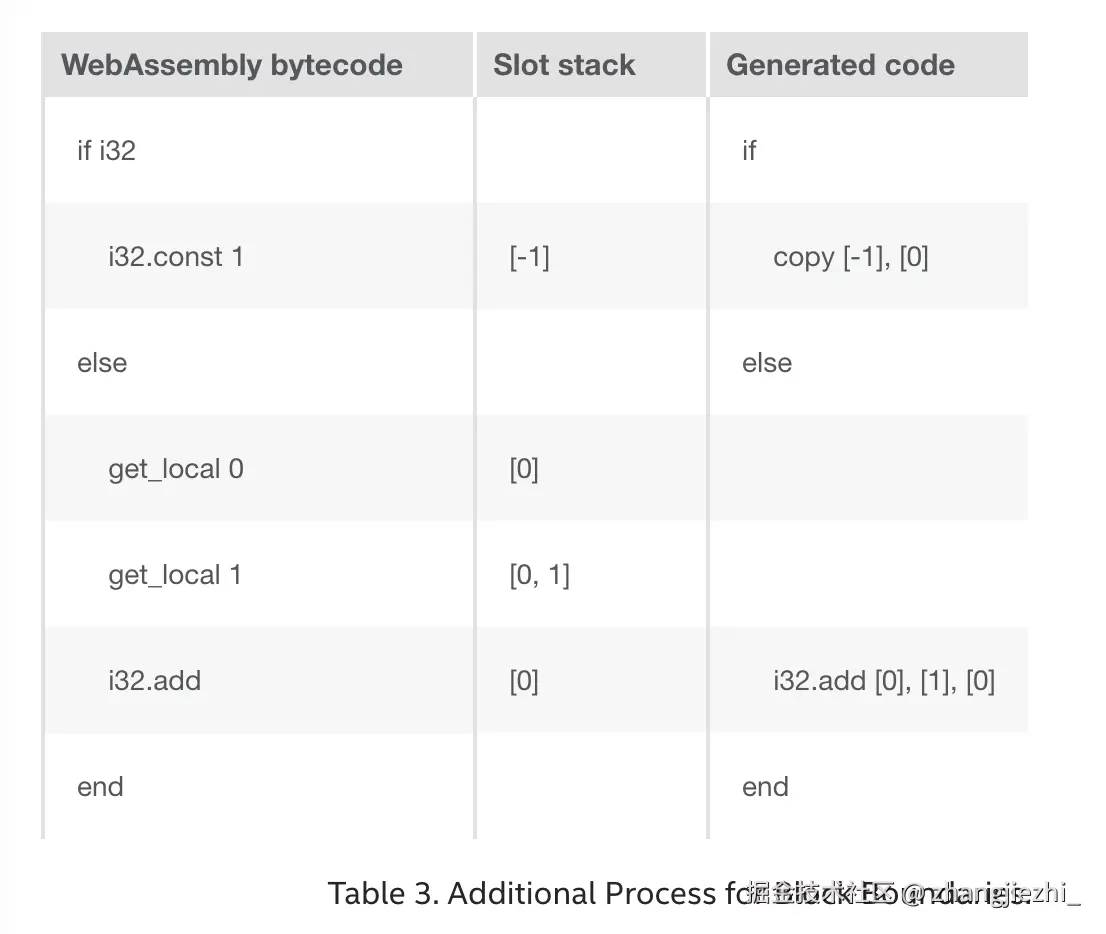Click the "WebAssembly bytecode" column header
The image size is (1106, 934).
click(x=232, y=66)
